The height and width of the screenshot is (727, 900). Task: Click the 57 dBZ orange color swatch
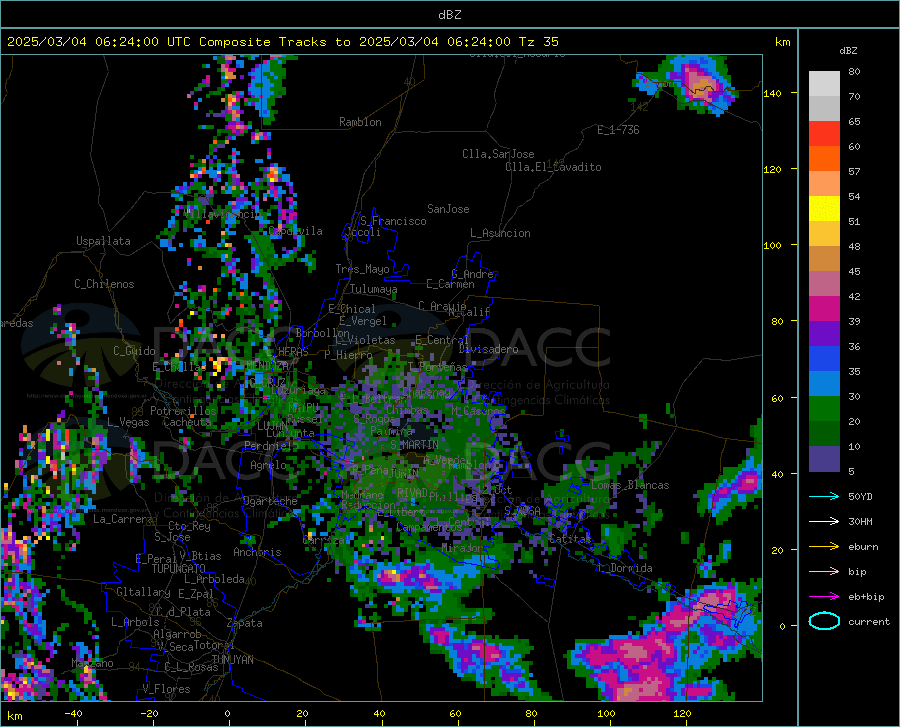coord(824,159)
